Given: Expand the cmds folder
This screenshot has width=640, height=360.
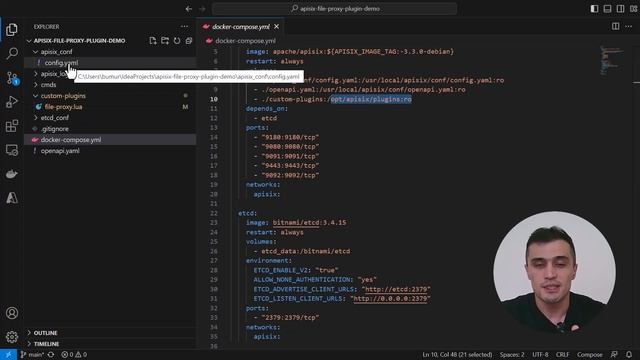Looking at the screenshot, I should [48, 85].
